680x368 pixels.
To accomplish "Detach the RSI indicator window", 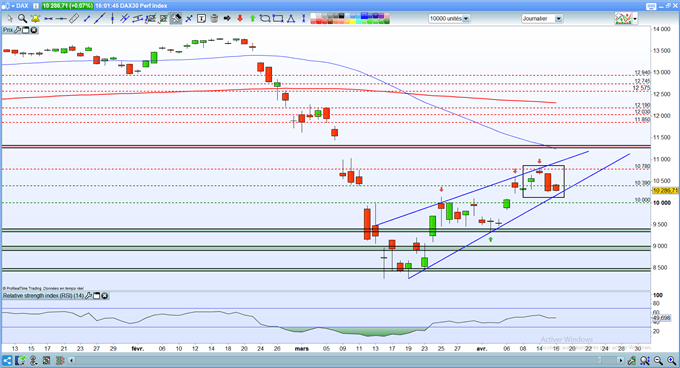I will pyautogui.click(x=97, y=296).
